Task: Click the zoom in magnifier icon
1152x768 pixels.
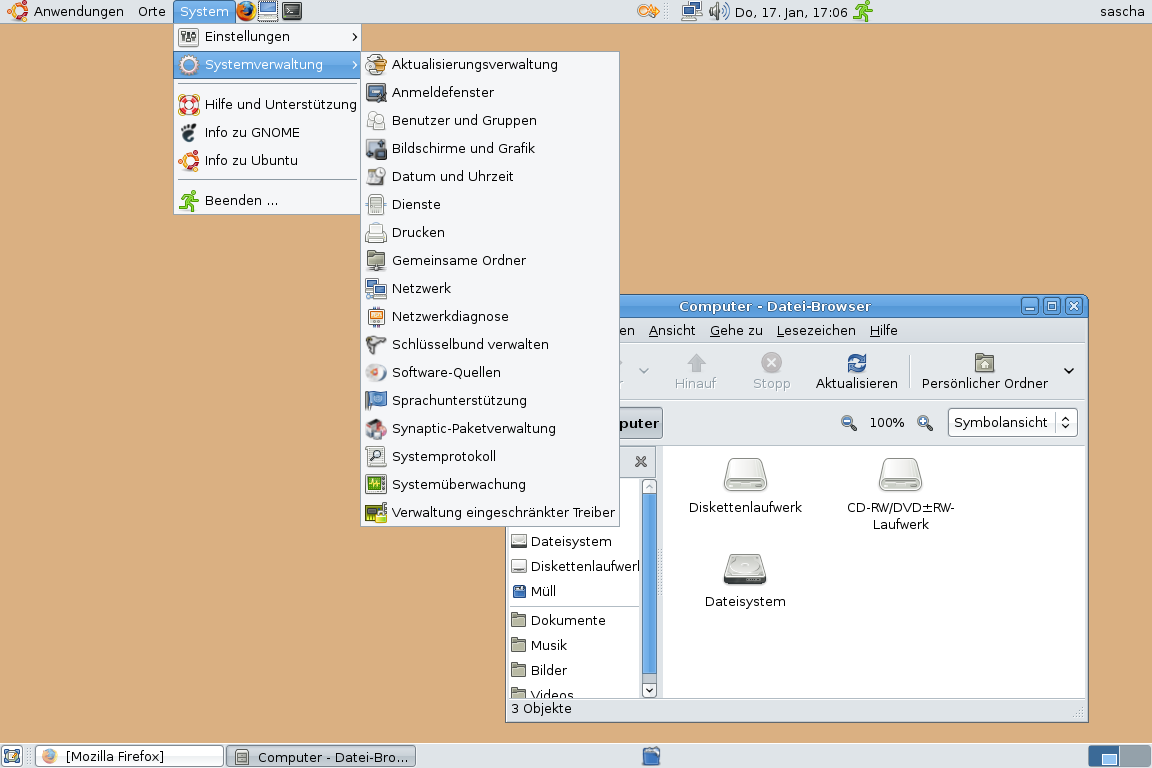Action: click(925, 423)
